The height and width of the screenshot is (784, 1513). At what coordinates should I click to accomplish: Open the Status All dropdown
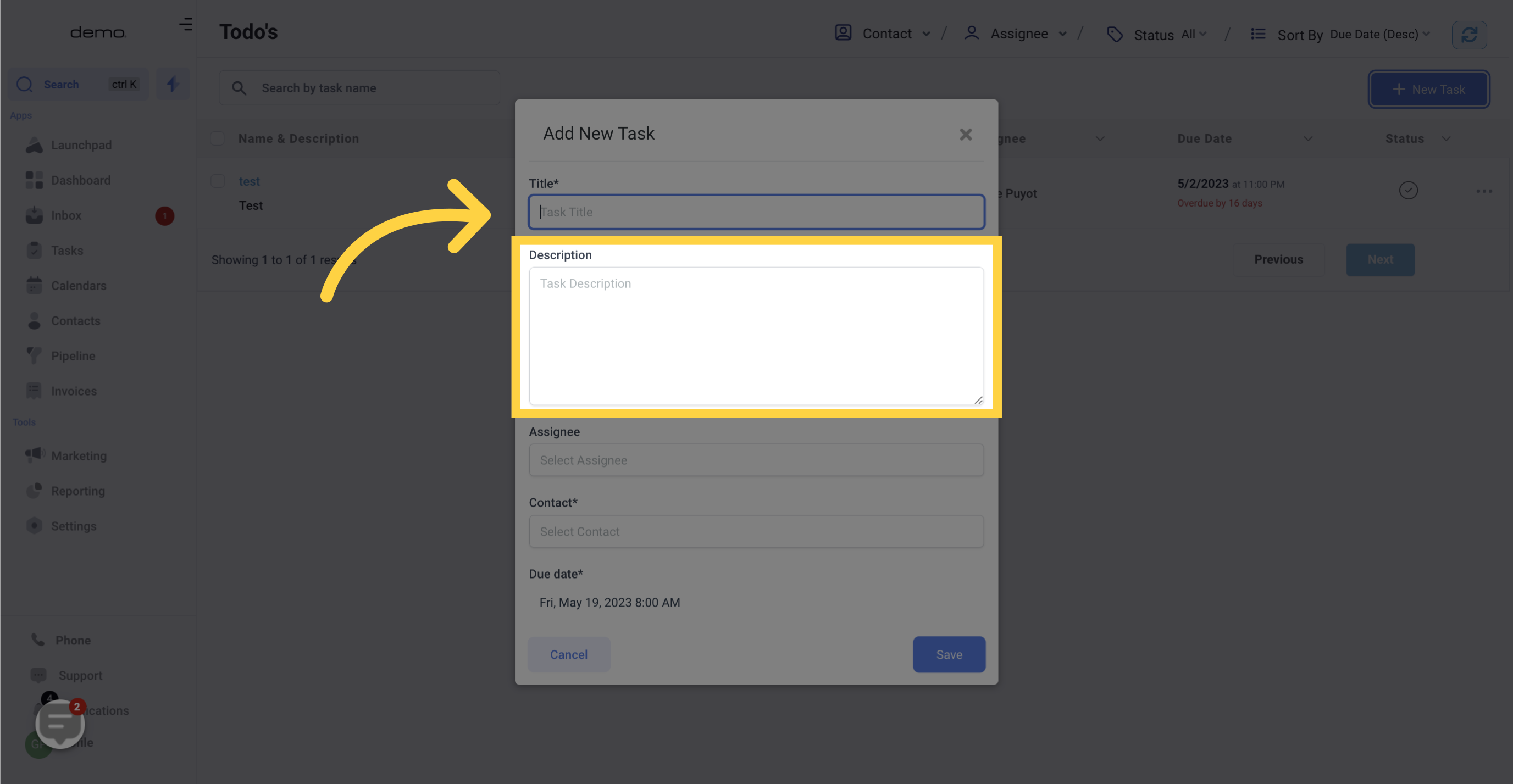pos(1194,34)
